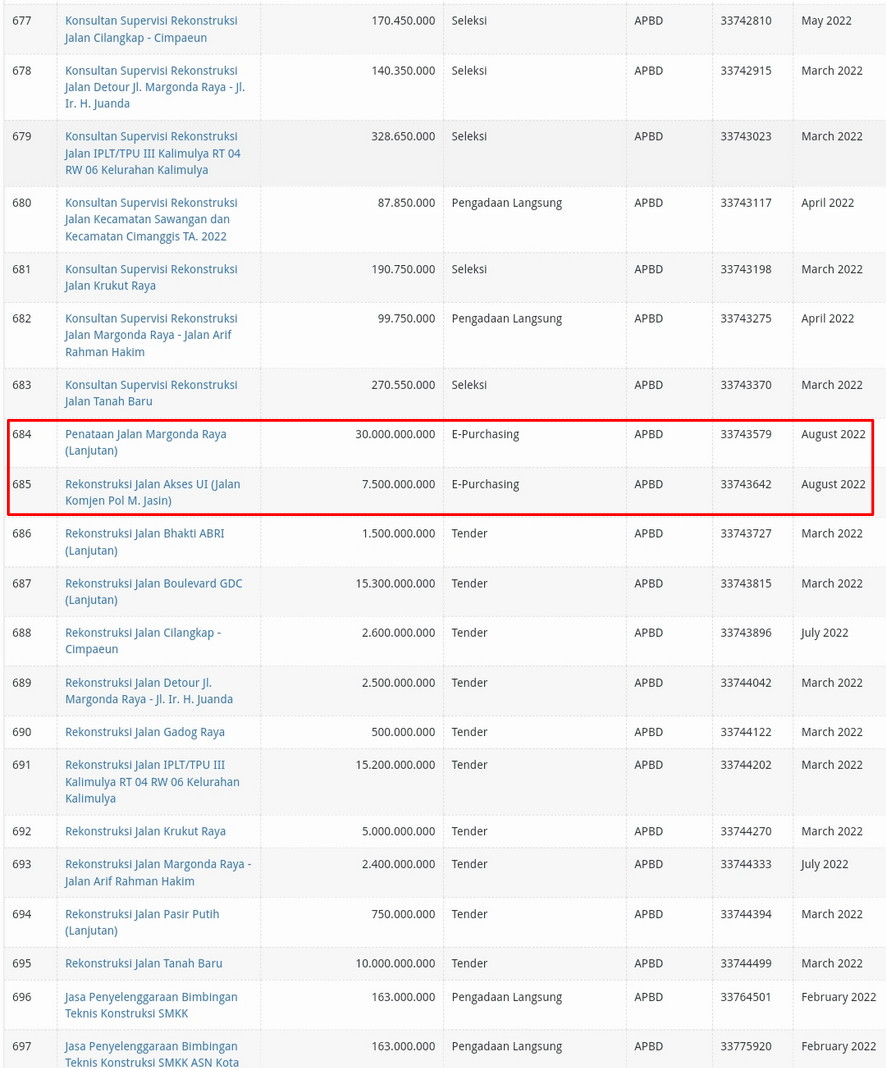Click package code 33743642 cell
This screenshot has height=1068, width=886.
coord(745,485)
